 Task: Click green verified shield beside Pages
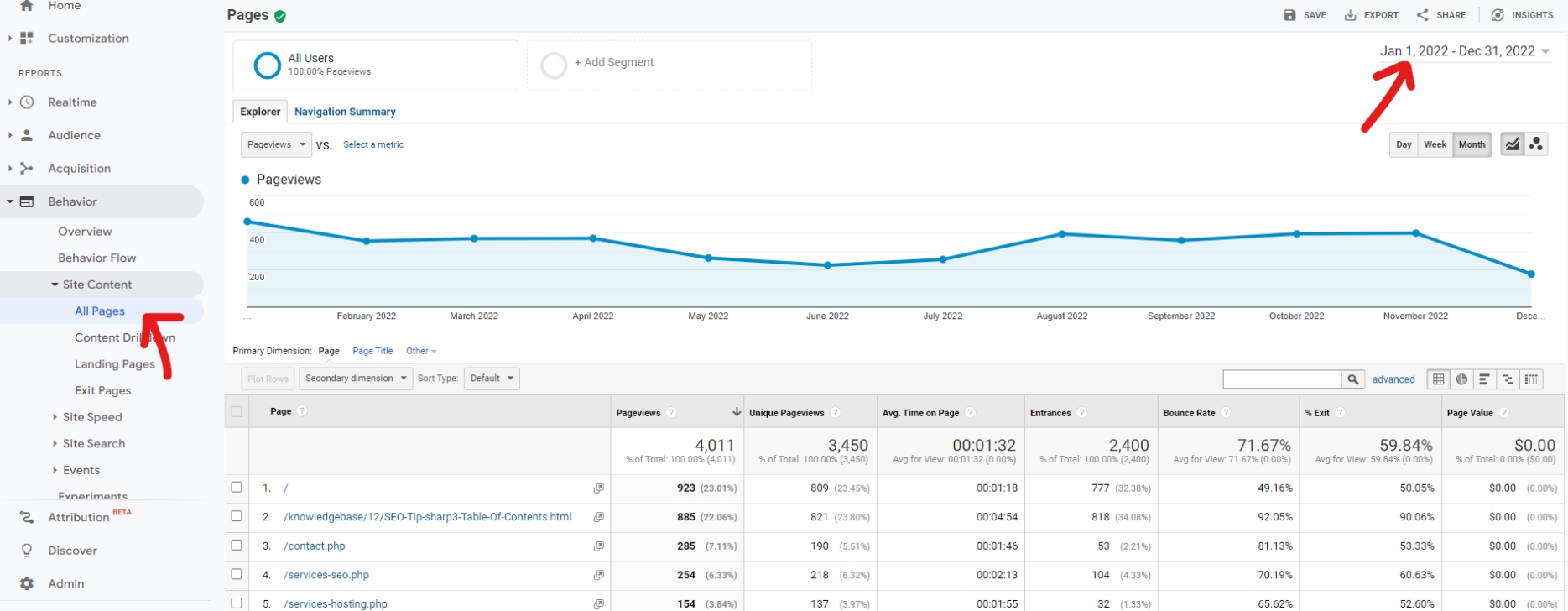tap(280, 16)
